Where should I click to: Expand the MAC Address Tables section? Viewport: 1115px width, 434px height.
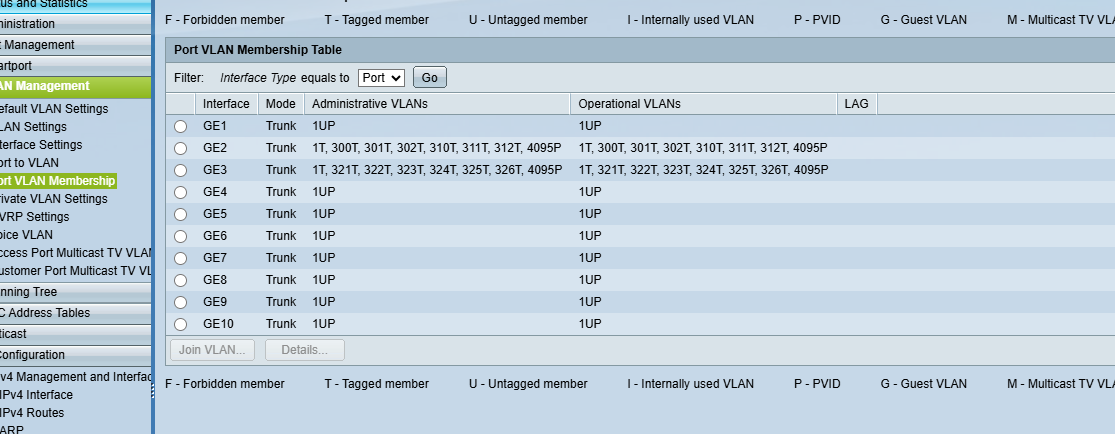(50, 313)
